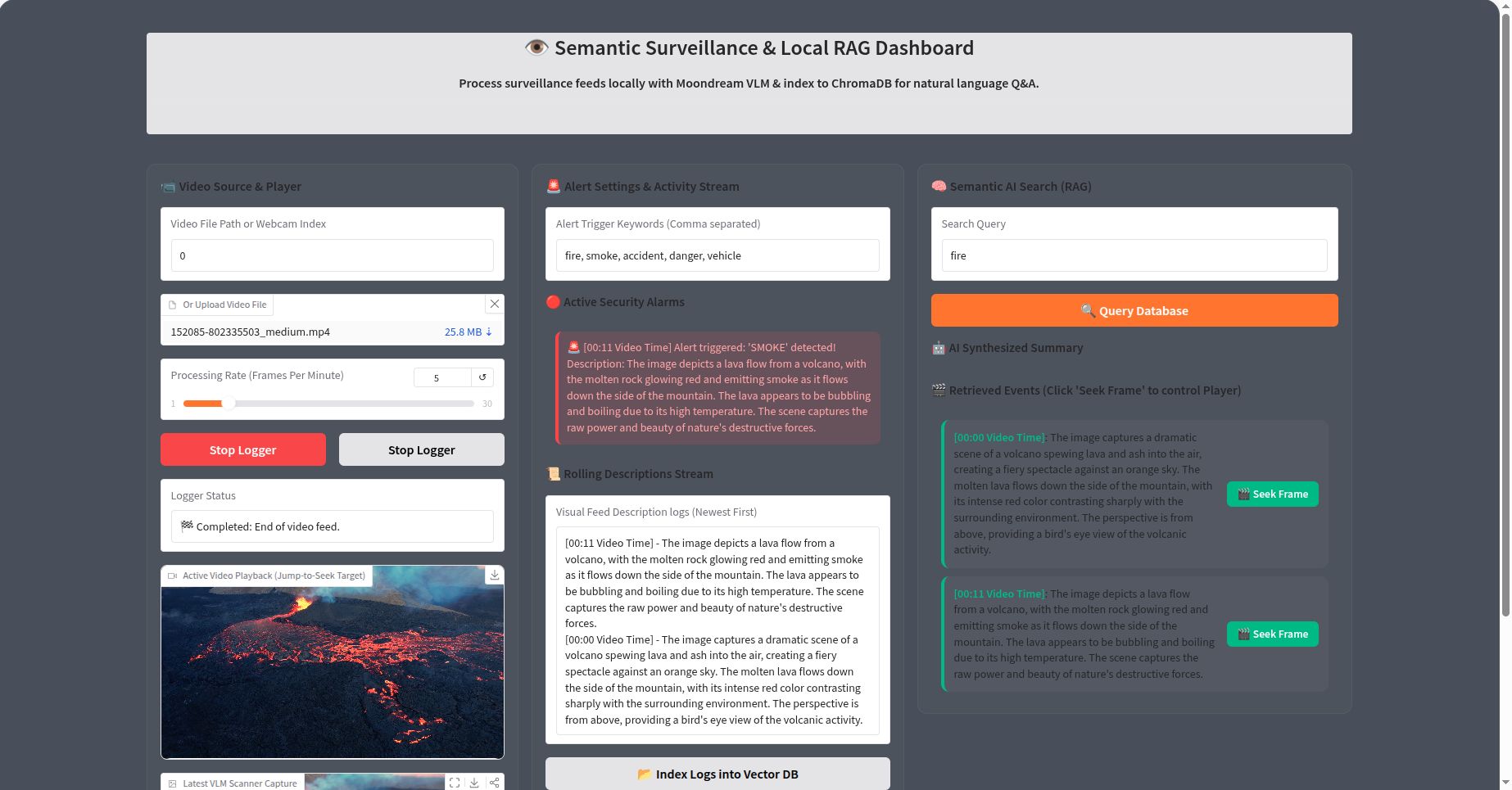Click the Search Query text field
The width and height of the screenshot is (1512, 790).
coord(1134,255)
